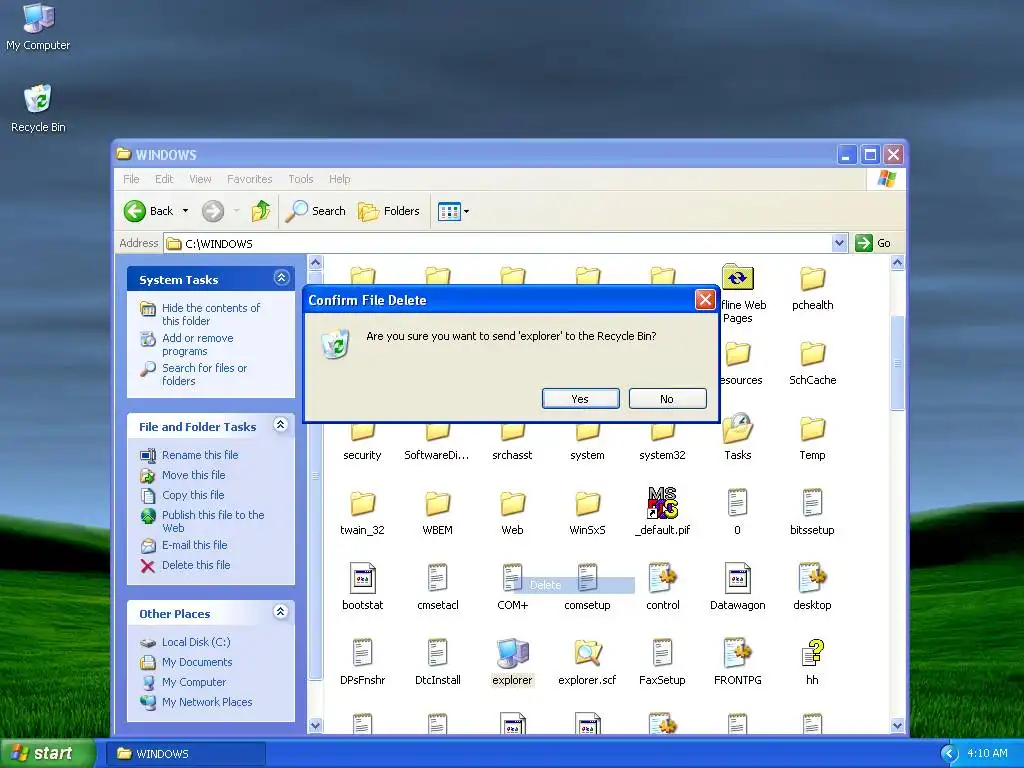Select the FaxSetup file
Screen dimensions: 1024x768
[662, 662]
